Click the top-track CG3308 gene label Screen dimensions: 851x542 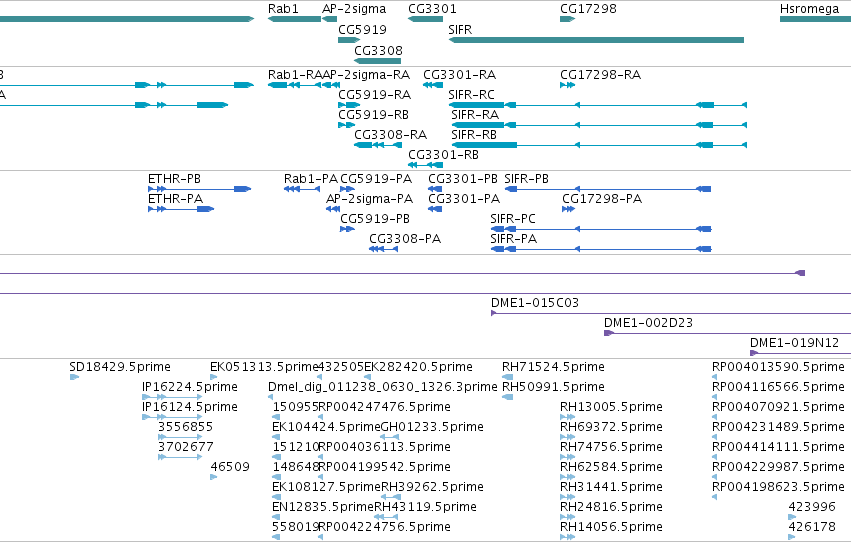(x=378, y=50)
